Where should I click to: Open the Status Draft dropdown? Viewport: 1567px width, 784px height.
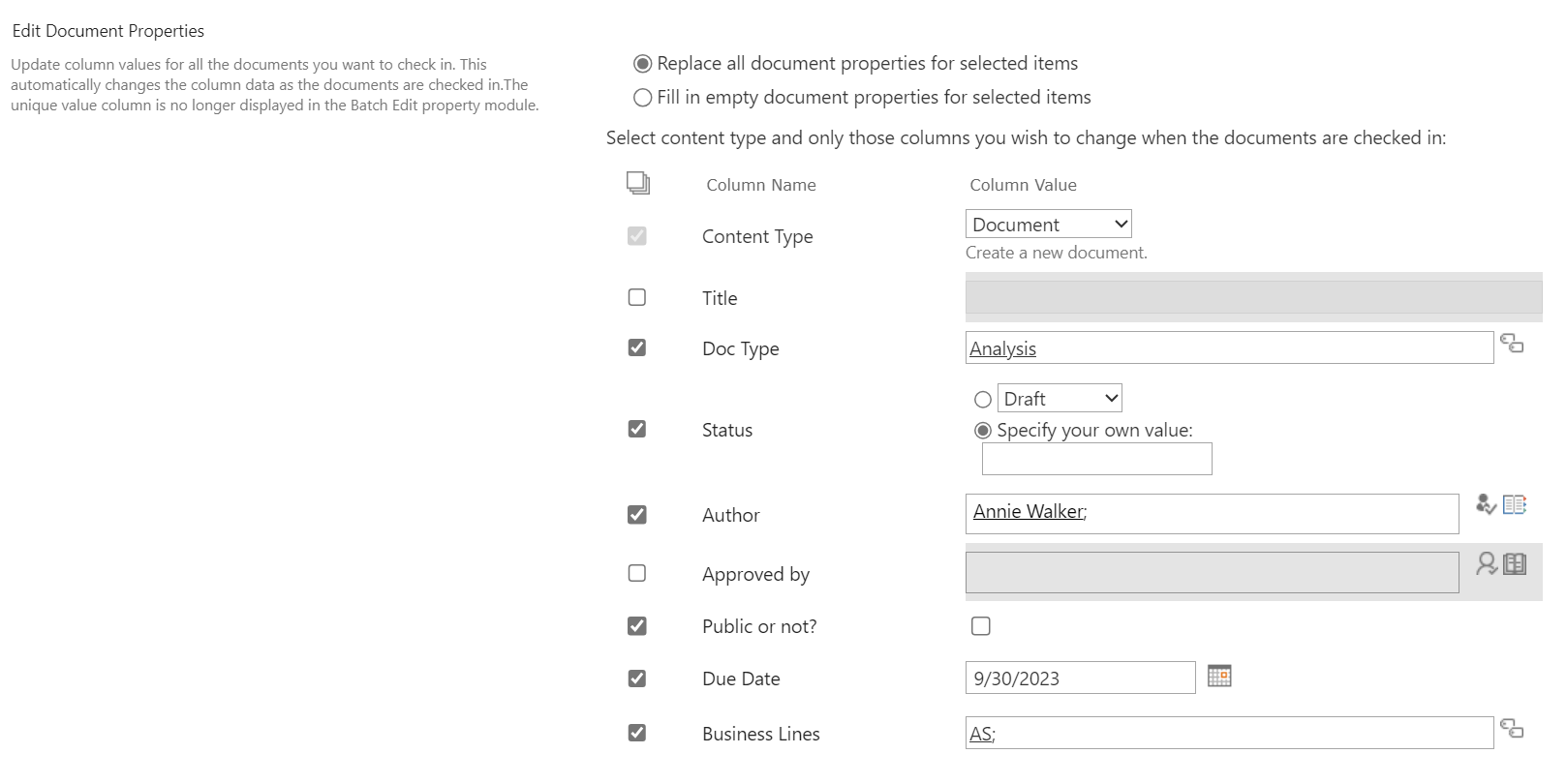tap(1060, 399)
